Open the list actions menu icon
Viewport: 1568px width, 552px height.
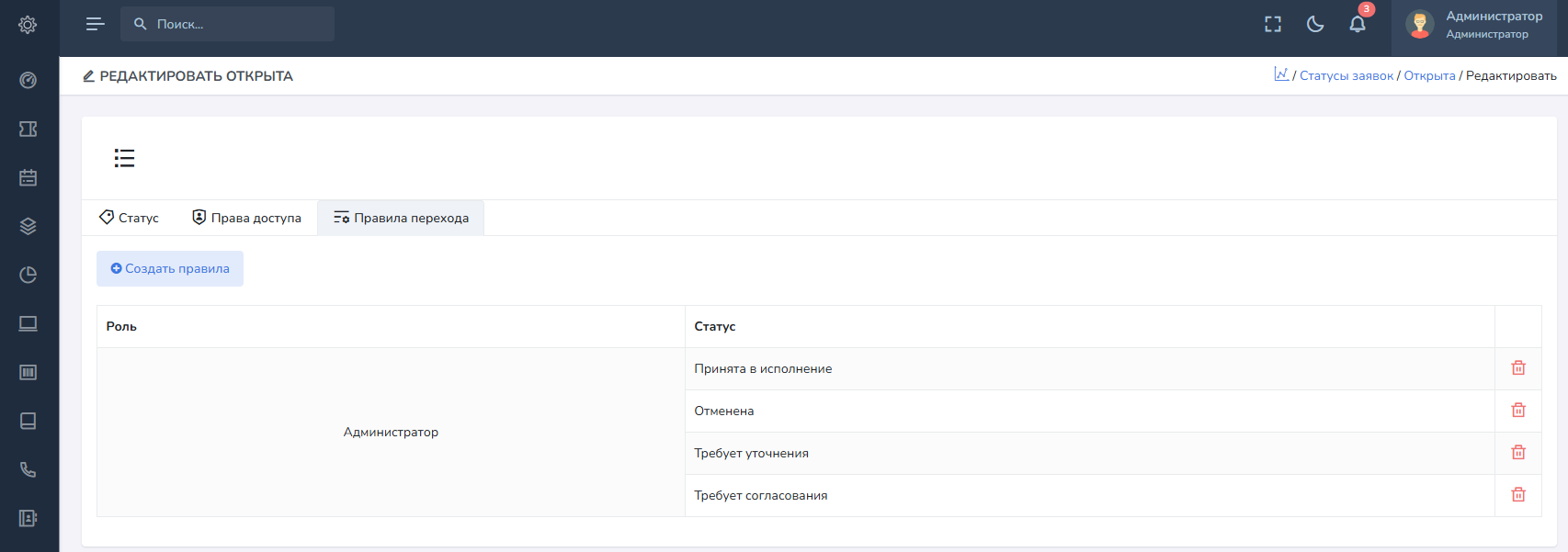click(x=124, y=158)
